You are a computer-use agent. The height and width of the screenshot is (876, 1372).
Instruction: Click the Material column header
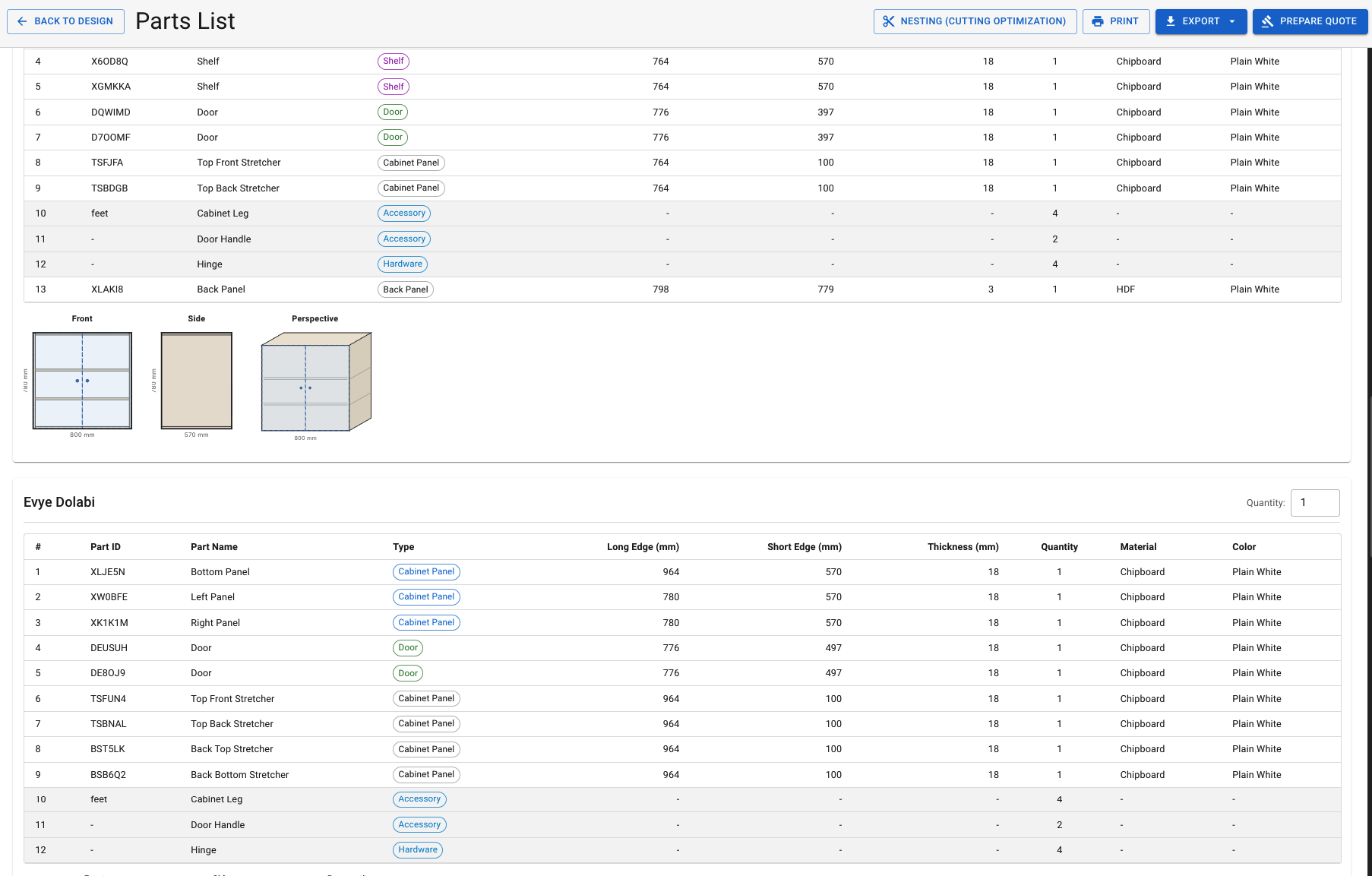1138,547
